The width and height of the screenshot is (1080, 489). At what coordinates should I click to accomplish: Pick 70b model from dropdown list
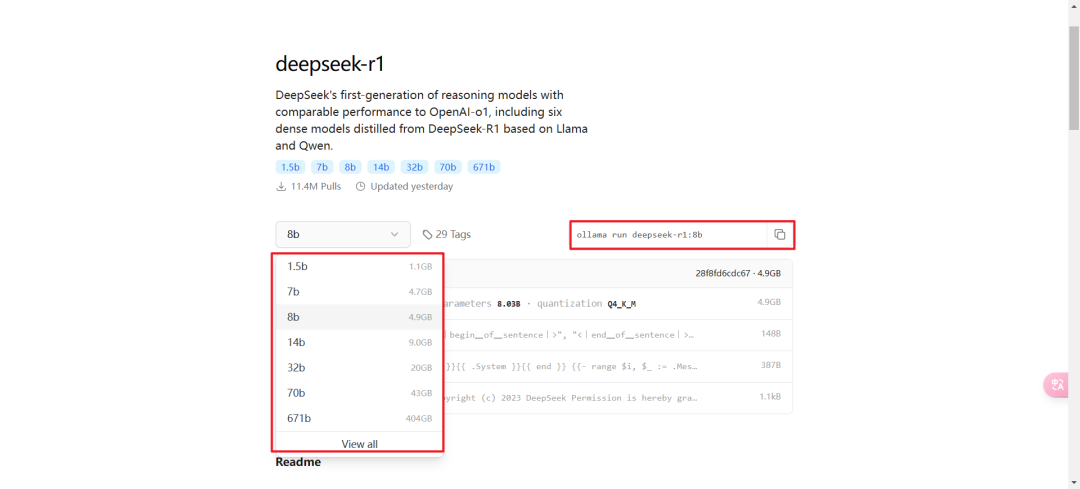pyautogui.click(x=360, y=393)
